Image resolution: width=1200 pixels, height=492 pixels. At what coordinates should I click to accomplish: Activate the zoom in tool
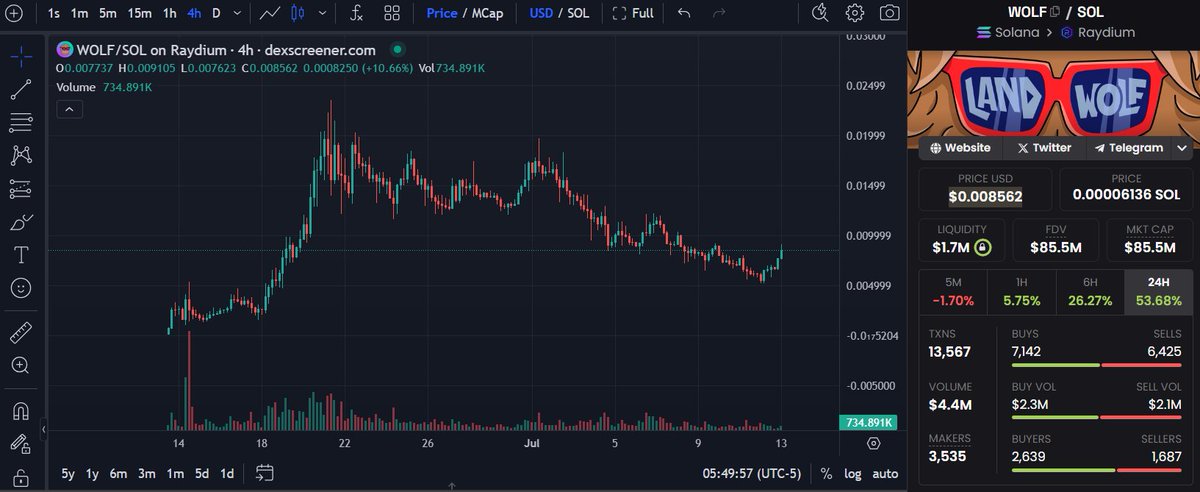pyautogui.click(x=20, y=365)
